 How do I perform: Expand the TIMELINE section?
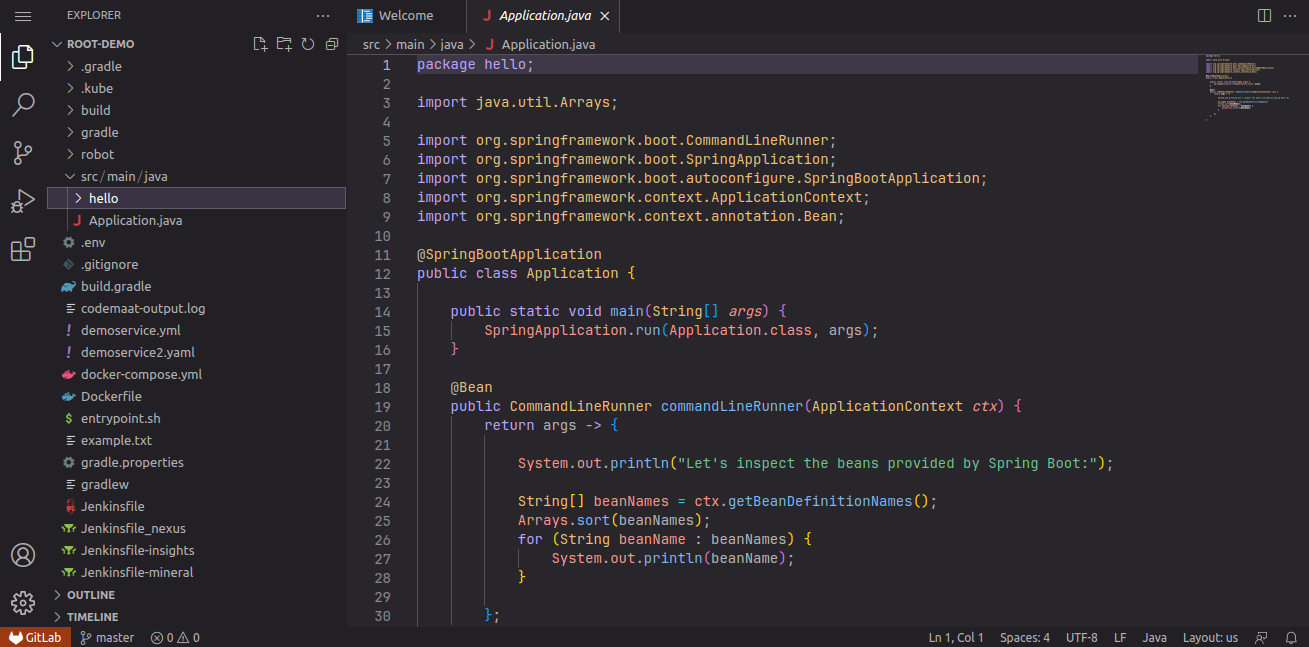[x=92, y=617]
